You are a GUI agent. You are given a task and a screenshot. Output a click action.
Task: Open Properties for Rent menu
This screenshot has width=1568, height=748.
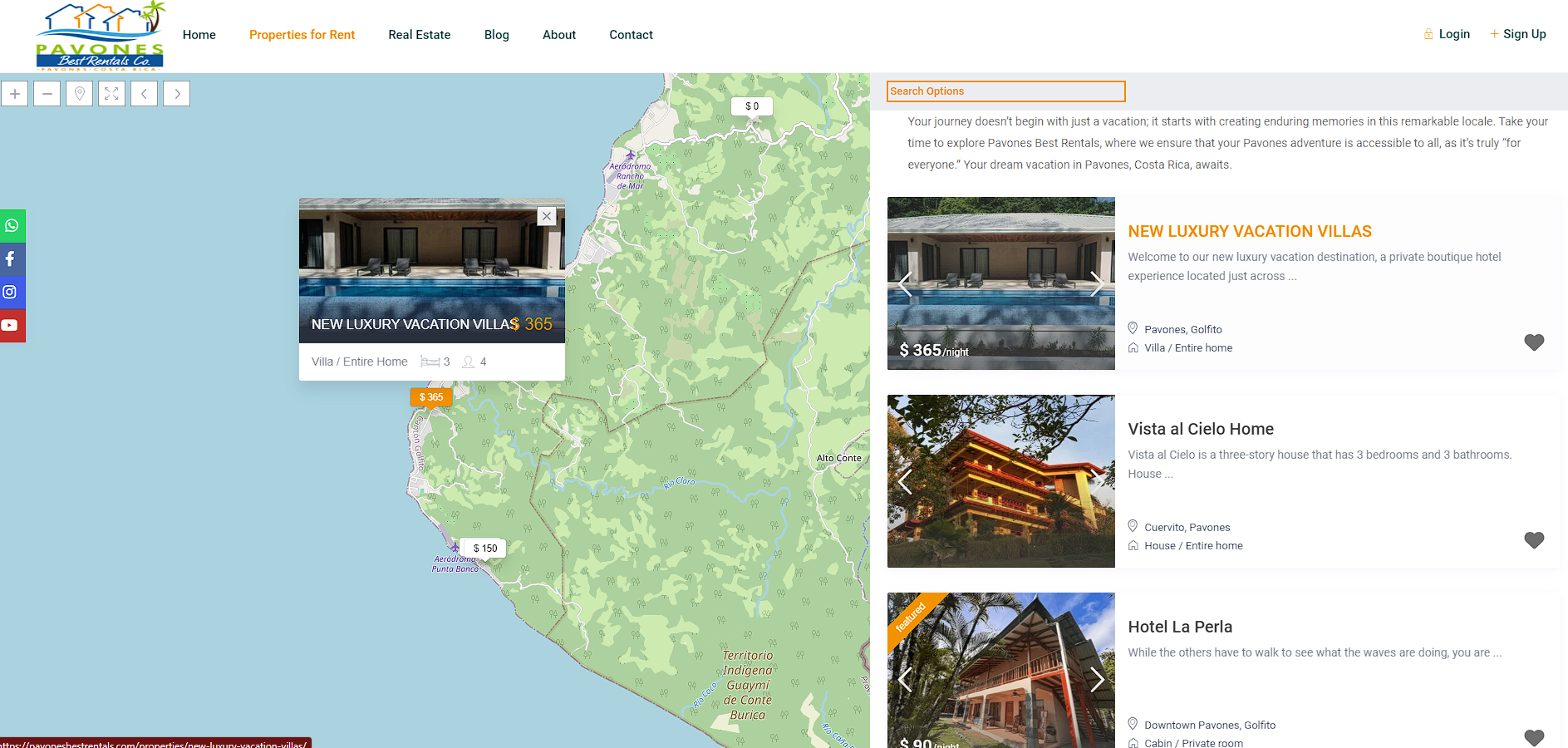[302, 35]
